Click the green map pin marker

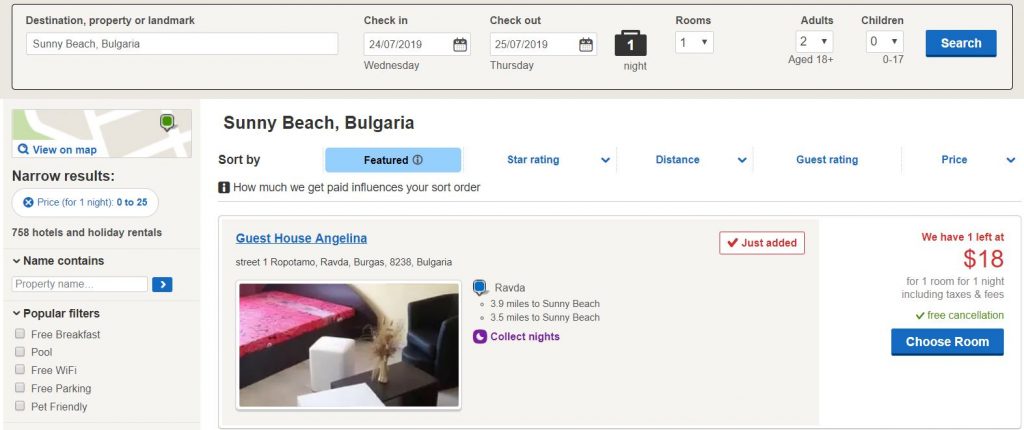[168, 123]
